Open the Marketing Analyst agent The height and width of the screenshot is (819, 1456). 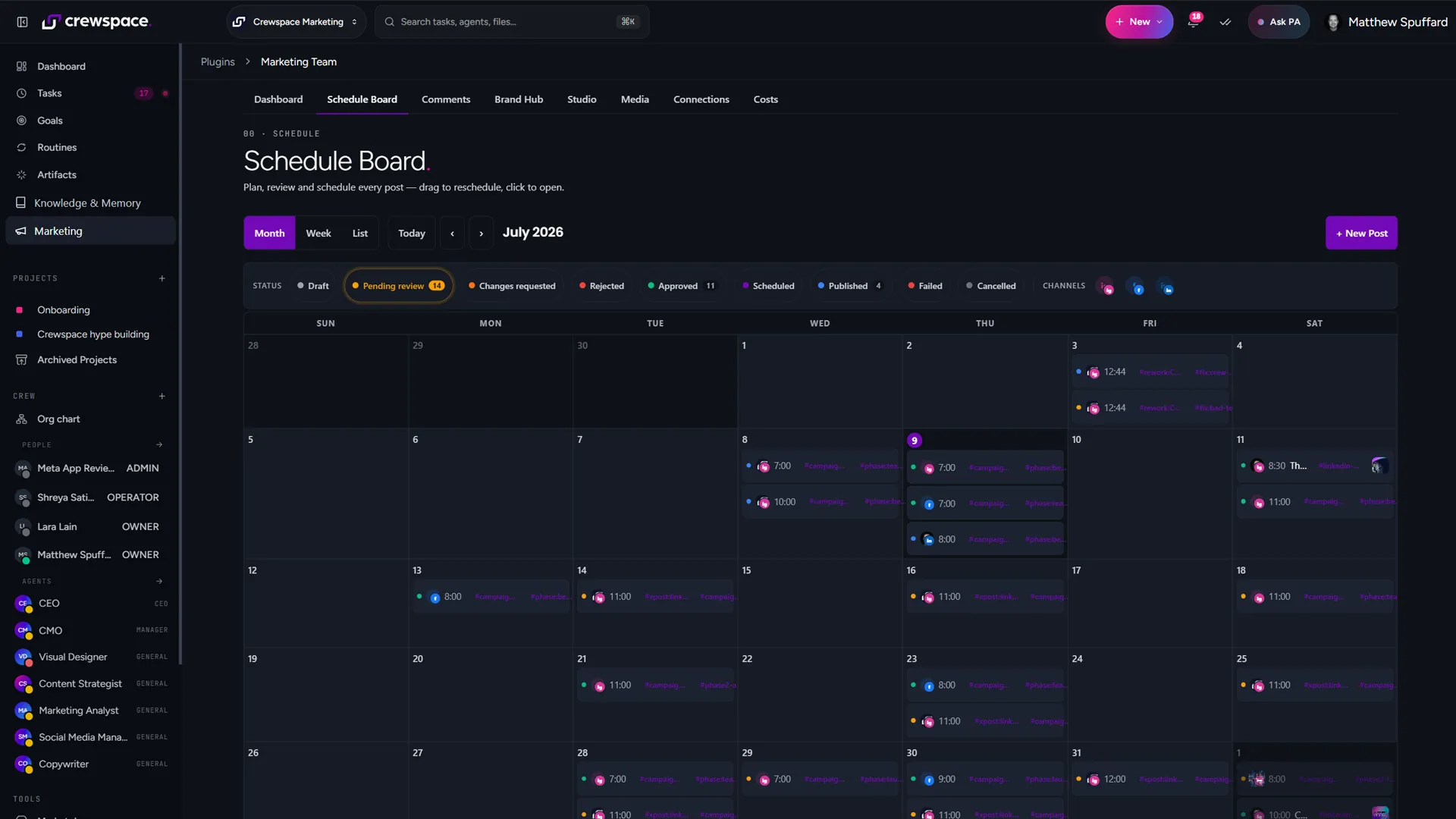tap(91, 711)
